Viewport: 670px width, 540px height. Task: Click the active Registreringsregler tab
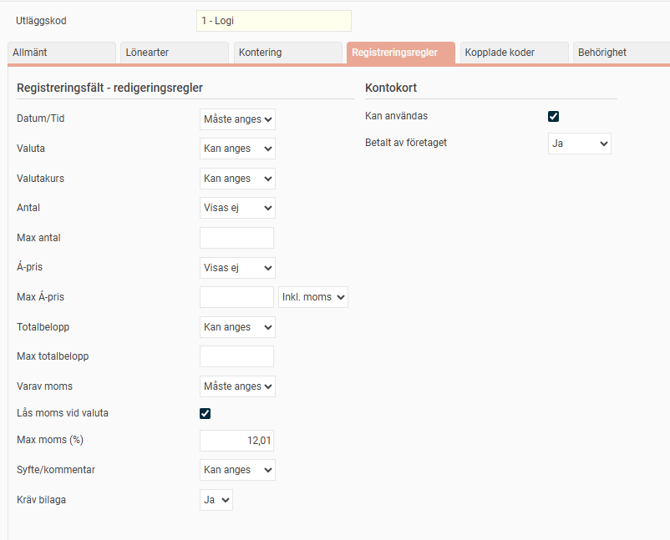click(401, 52)
